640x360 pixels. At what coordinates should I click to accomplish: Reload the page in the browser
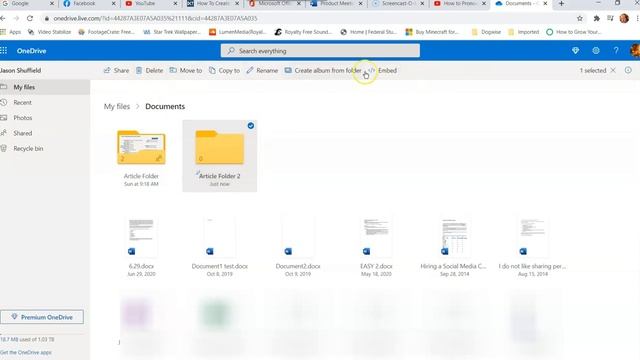coord(30,18)
